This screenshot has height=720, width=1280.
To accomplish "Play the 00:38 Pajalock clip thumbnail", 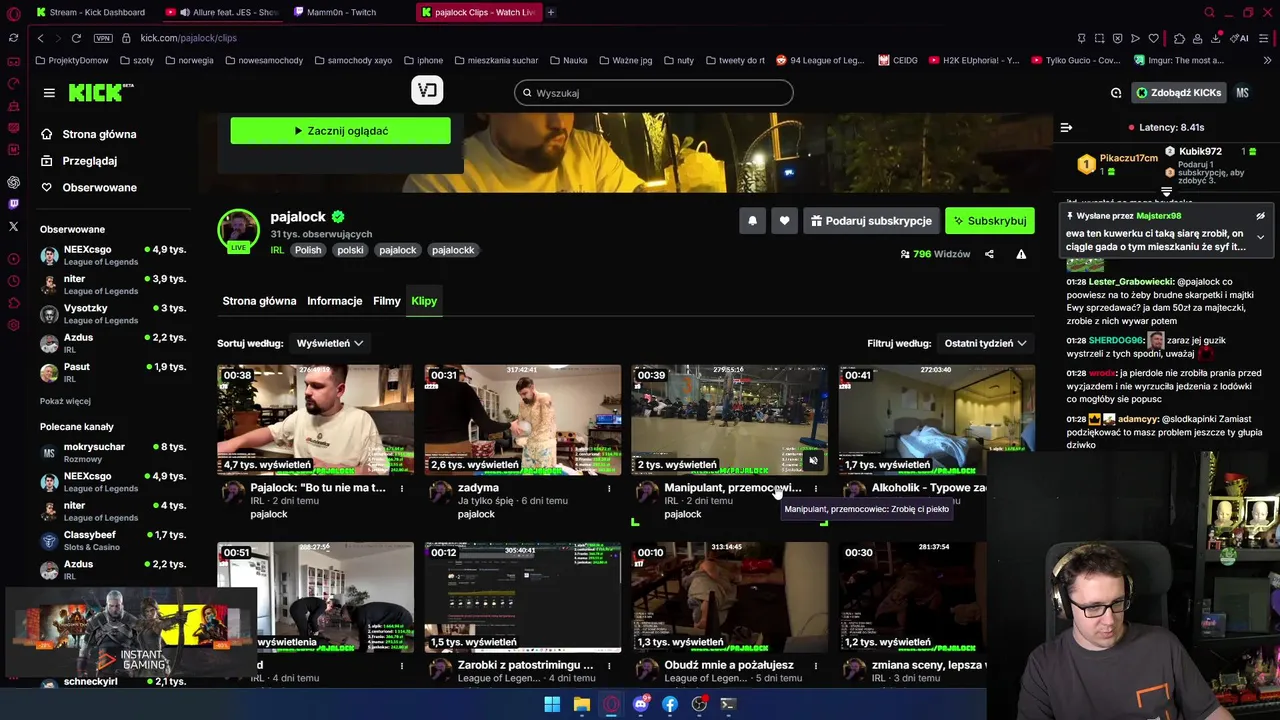I will click(315, 420).
